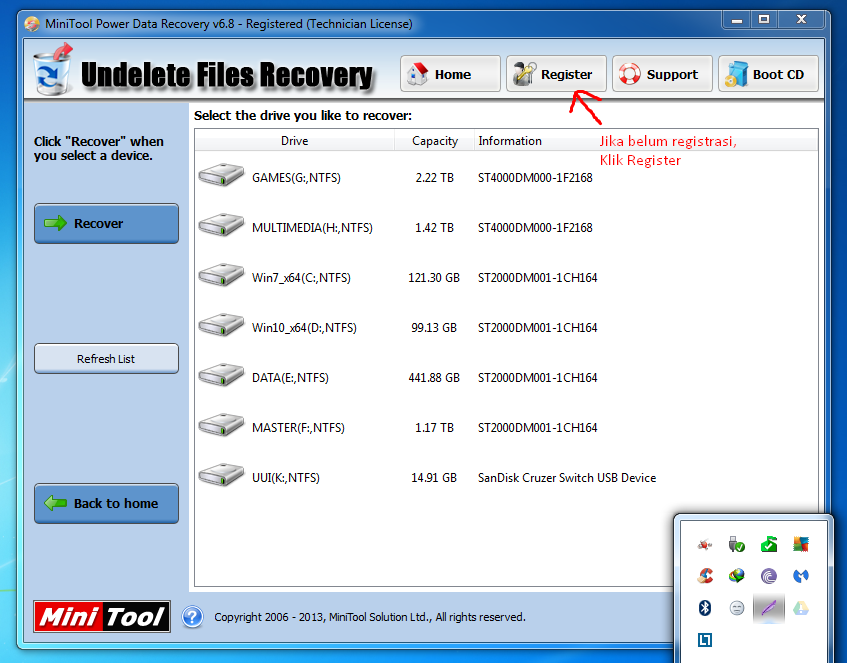Open the Bluetooth tray icon

pyautogui.click(x=704, y=608)
